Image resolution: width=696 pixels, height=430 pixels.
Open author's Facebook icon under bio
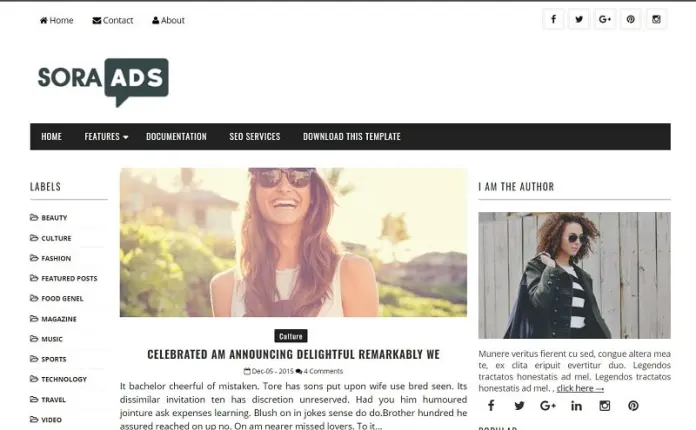click(491, 406)
